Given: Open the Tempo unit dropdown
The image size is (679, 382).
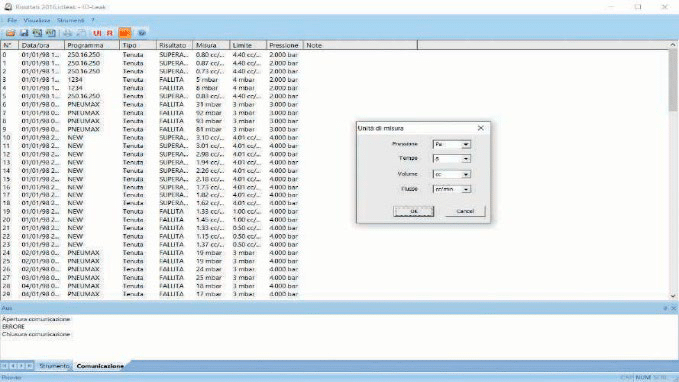Looking at the screenshot, I should 466,159.
